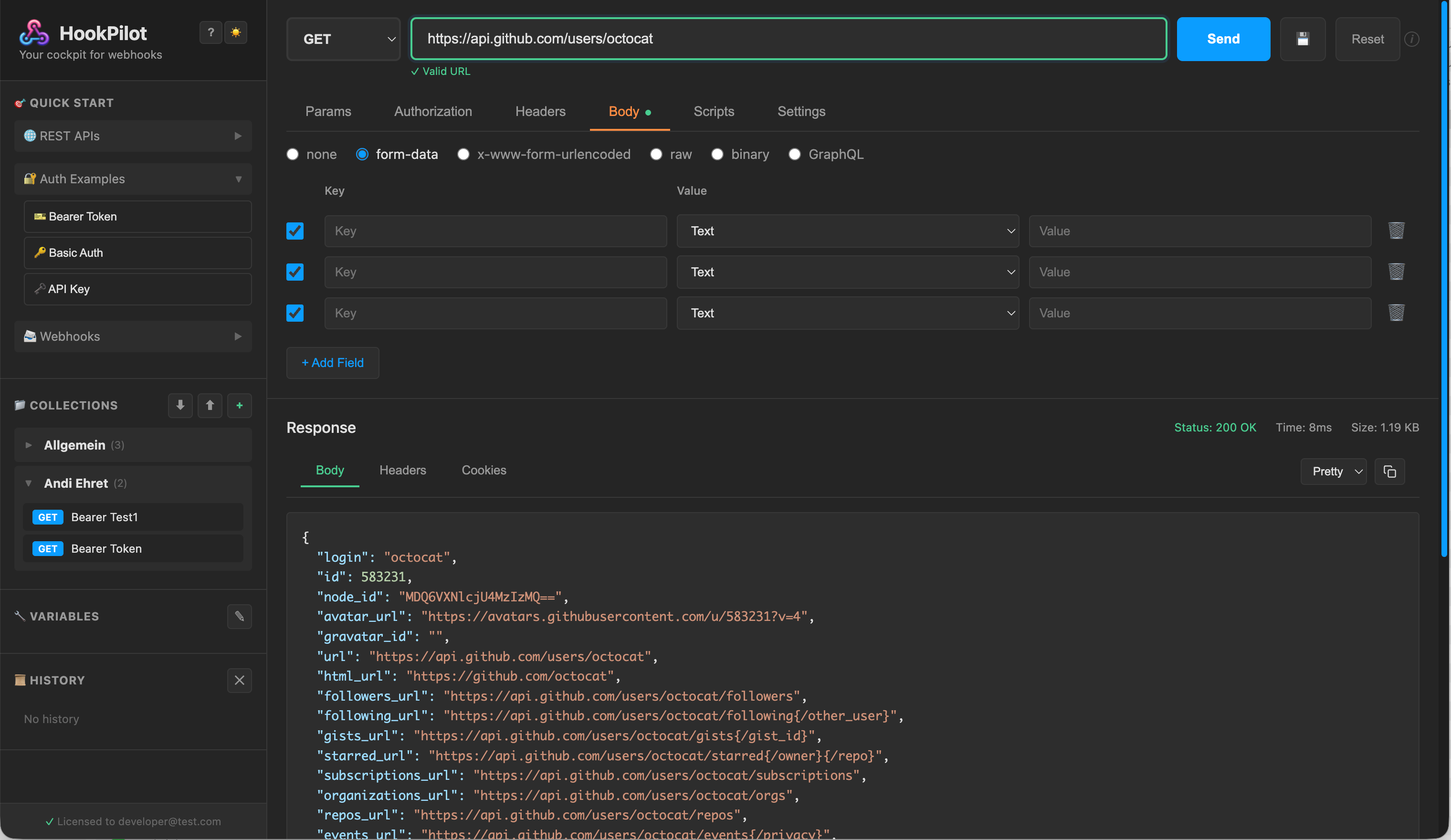Uncheck the second form-data row checkbox
1451x840 pixels.
[x=295, y=272]
